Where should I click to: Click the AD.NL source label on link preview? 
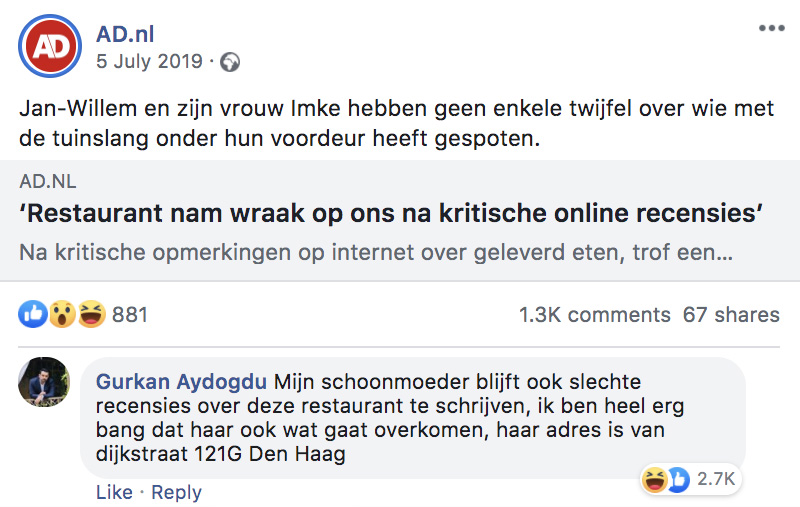click(47, 182)
